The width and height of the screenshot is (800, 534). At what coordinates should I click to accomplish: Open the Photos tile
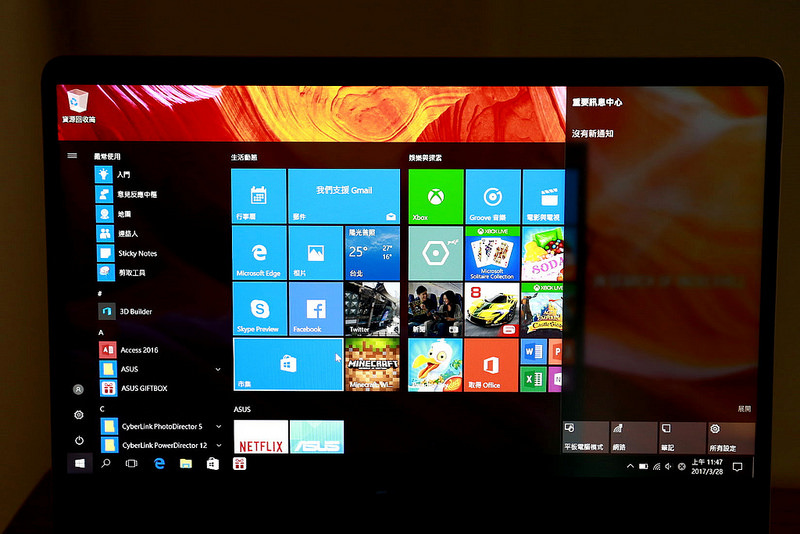316,253
